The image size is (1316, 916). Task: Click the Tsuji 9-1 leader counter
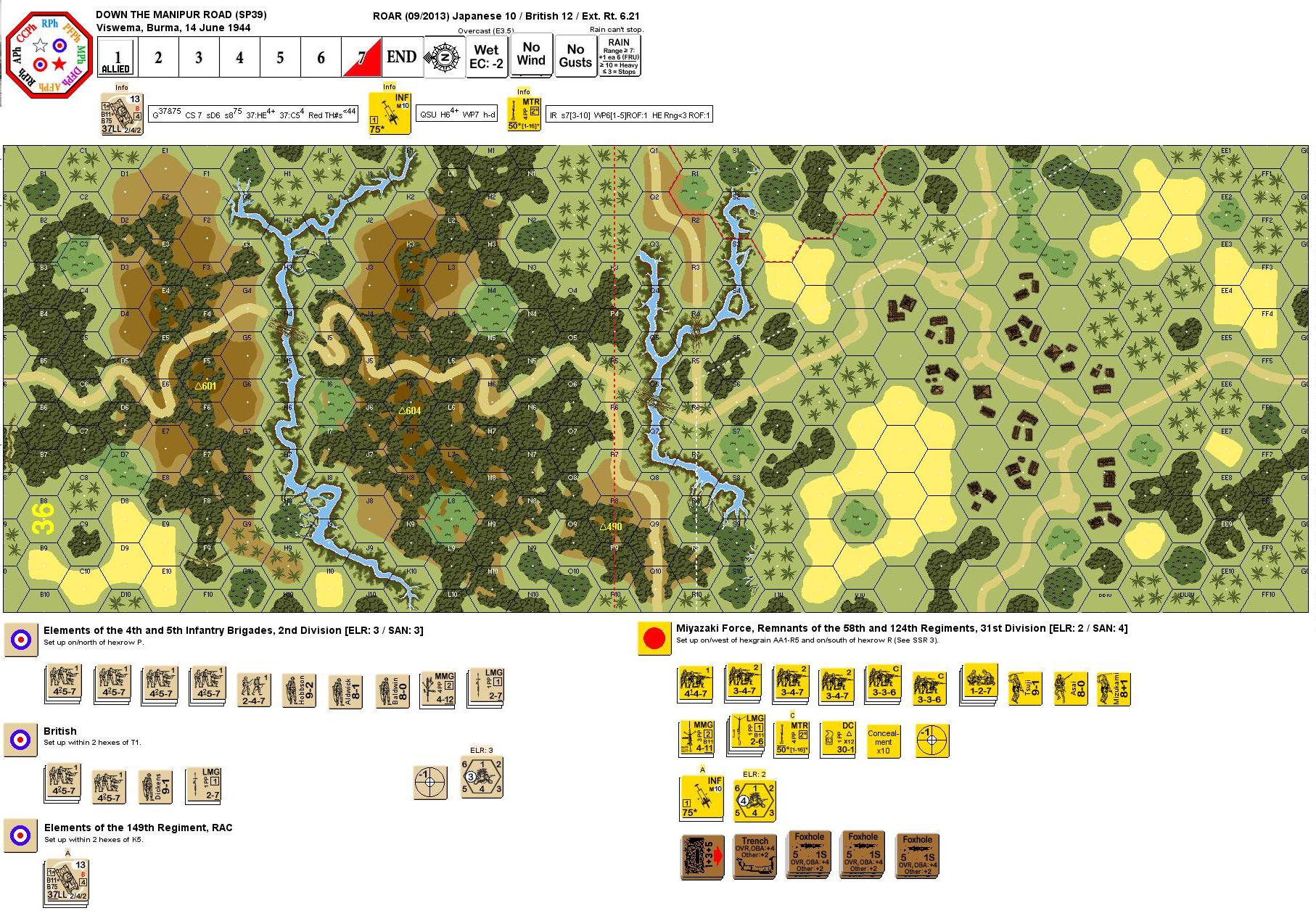point(1025,689)
